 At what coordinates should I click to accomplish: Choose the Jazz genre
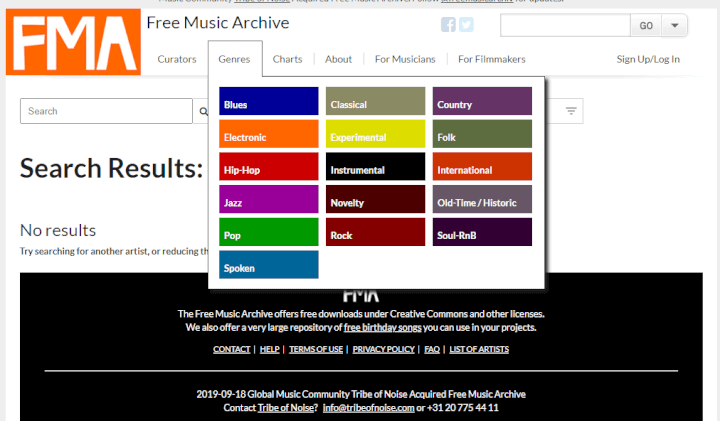(x=269, y=199)
